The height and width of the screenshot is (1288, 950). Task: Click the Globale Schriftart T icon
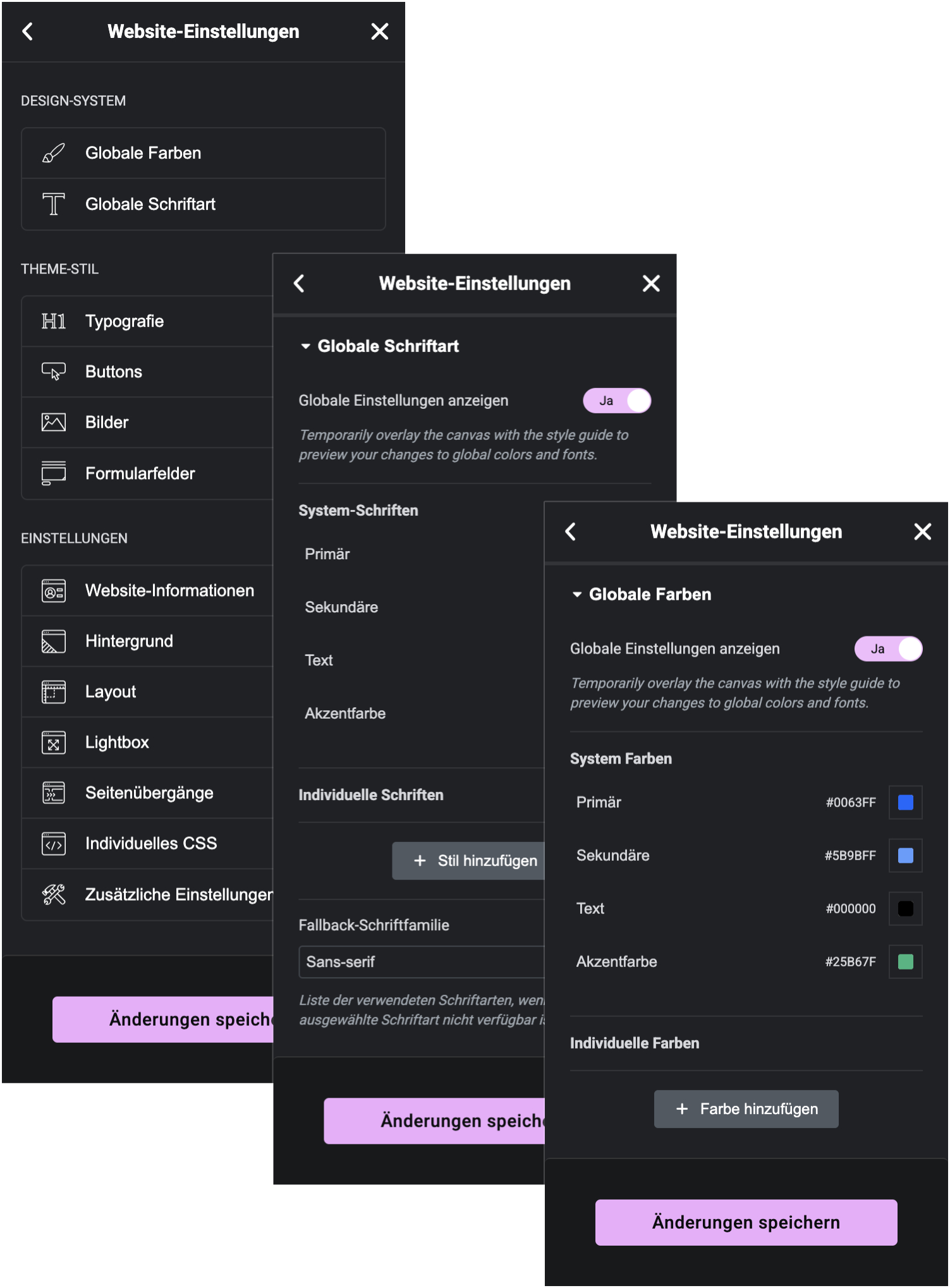pyautogui.click(x=53, y=204)
